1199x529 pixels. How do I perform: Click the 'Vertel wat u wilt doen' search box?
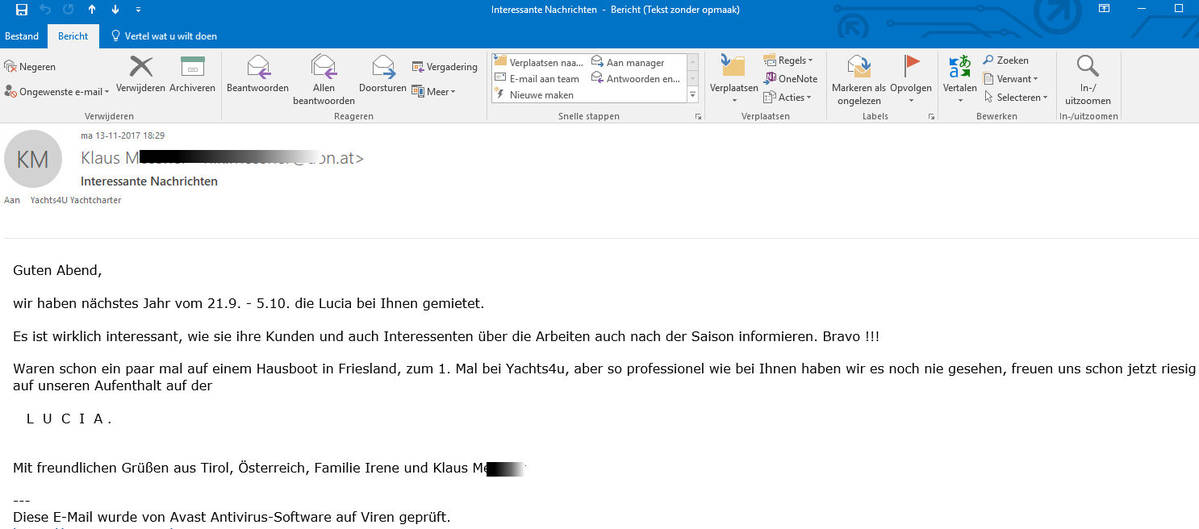pyautogui.click(x=170, y=36)
